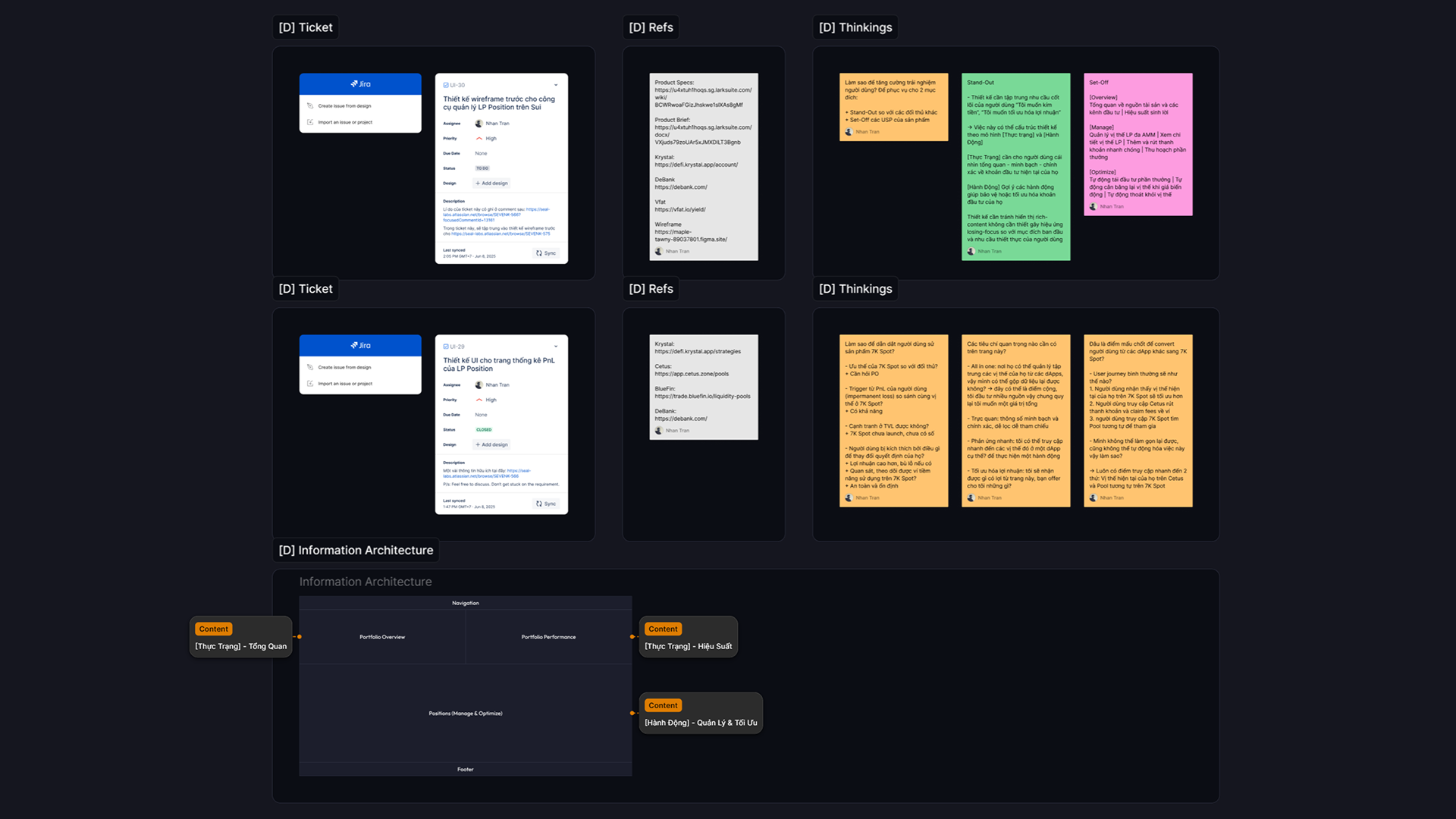Click Nhan Tran avatar on UI-29 ticket

(479, 385)
